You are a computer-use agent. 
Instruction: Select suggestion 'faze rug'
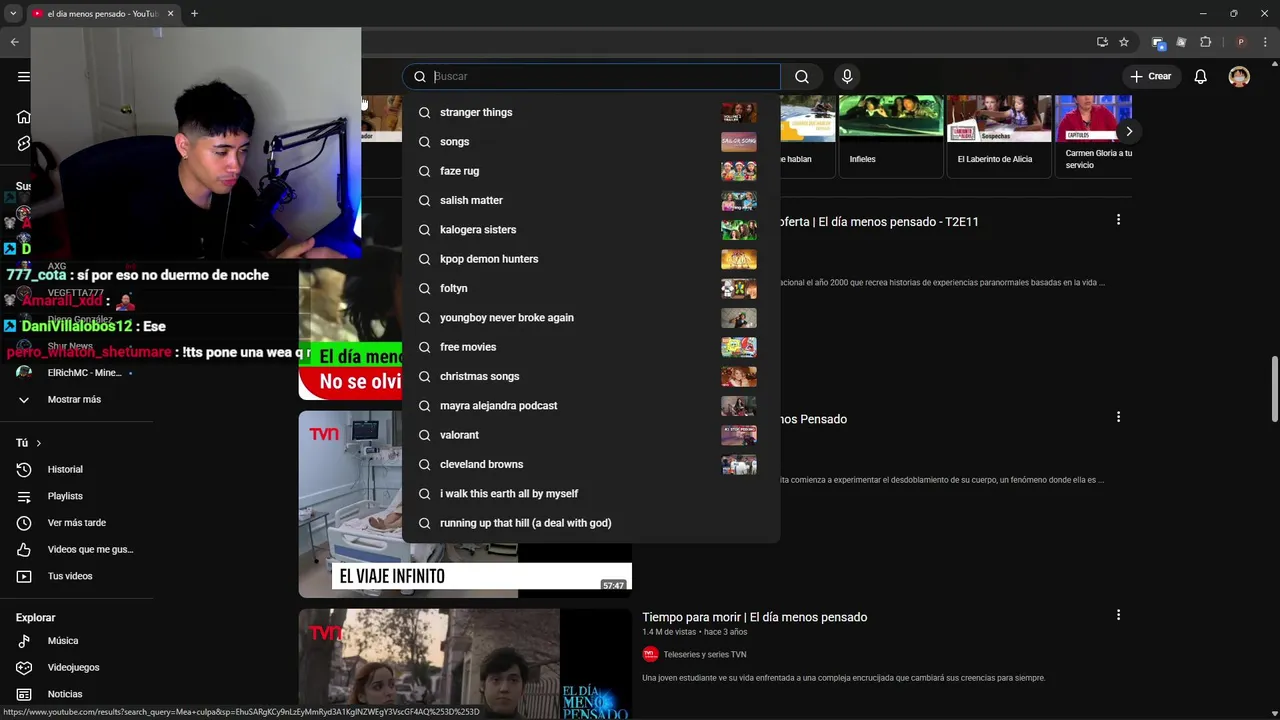(590, 171)
